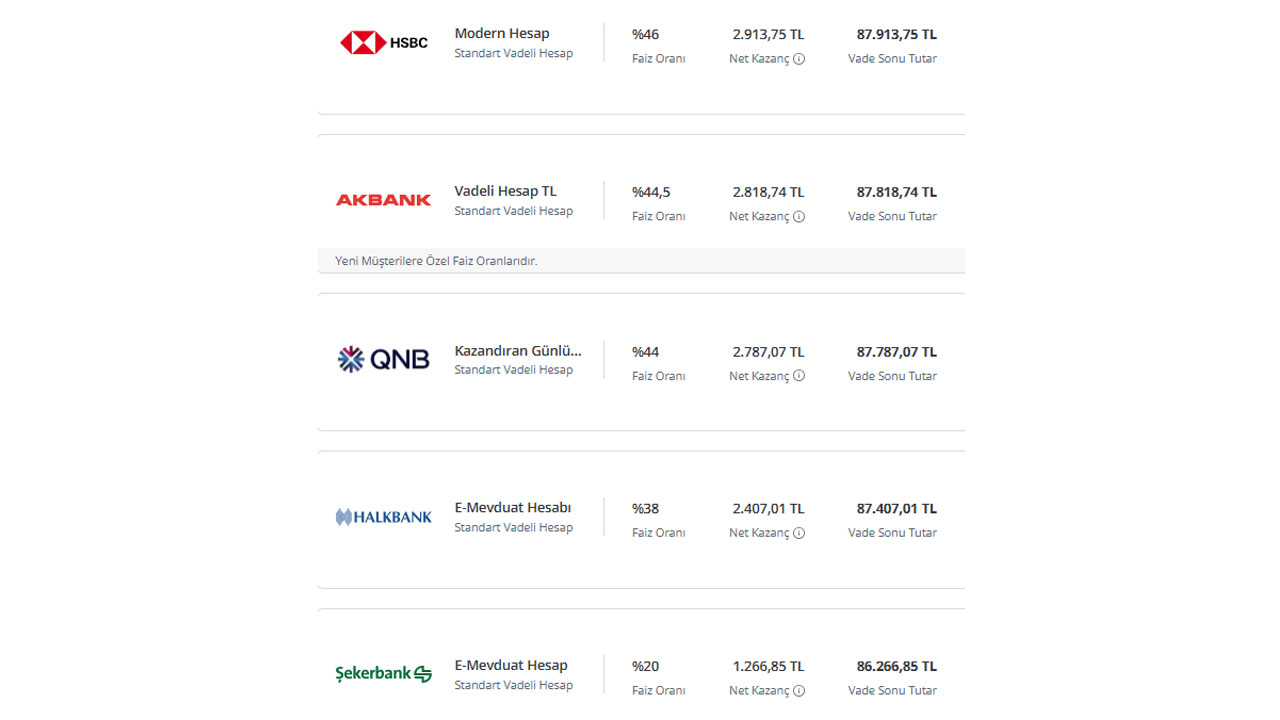Open the Modern Hesap product link
Screen dimensions: 1280x720
[502, 34]
